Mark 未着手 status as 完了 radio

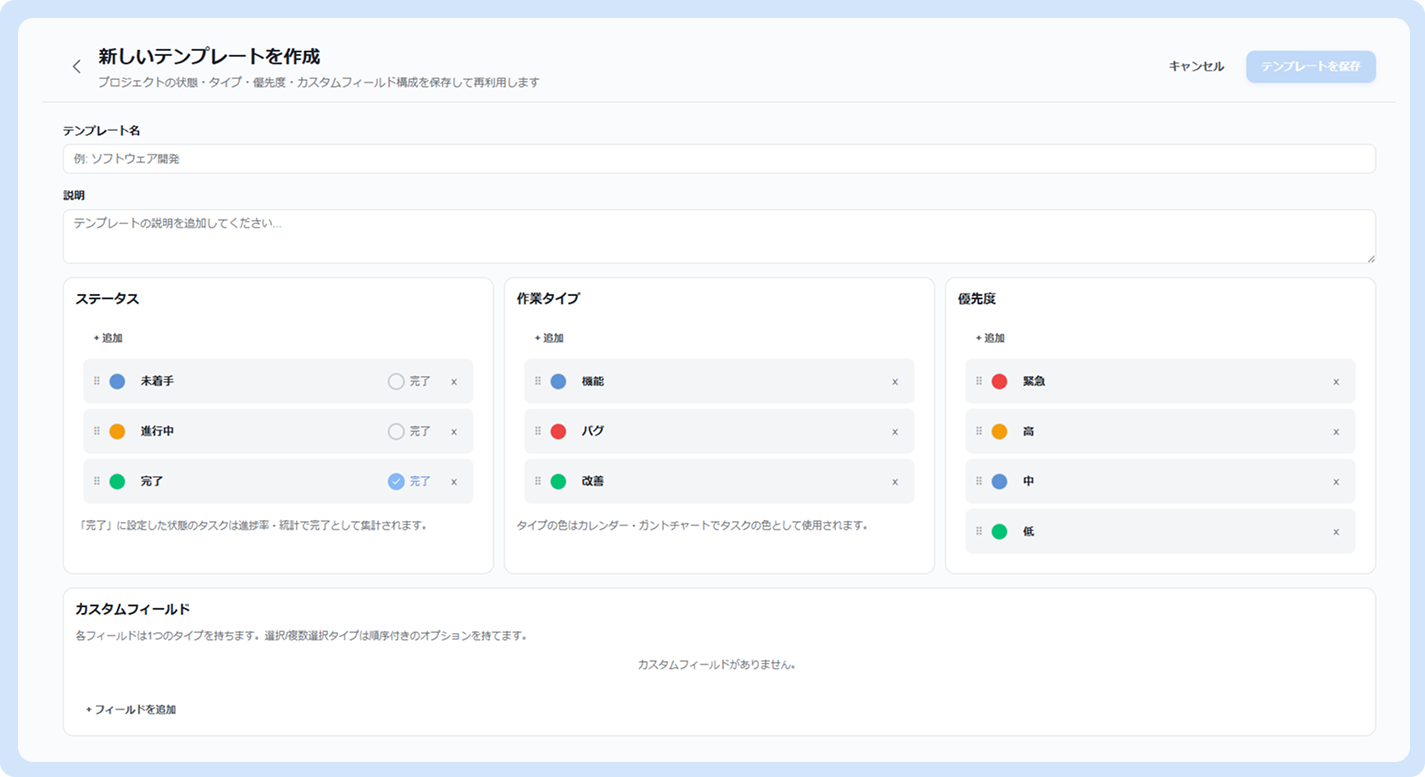pos(396,381)
